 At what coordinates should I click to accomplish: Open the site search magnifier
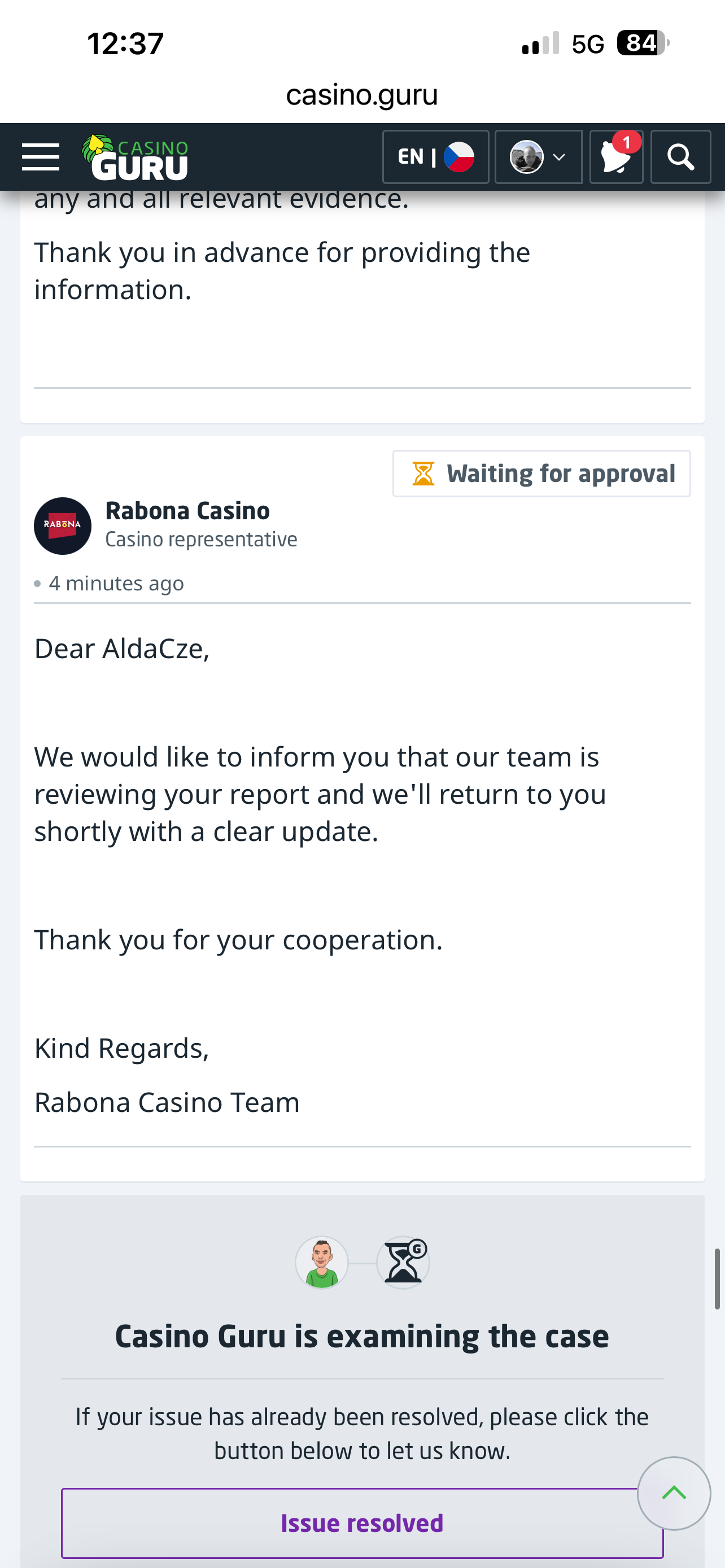click(680, 157)
